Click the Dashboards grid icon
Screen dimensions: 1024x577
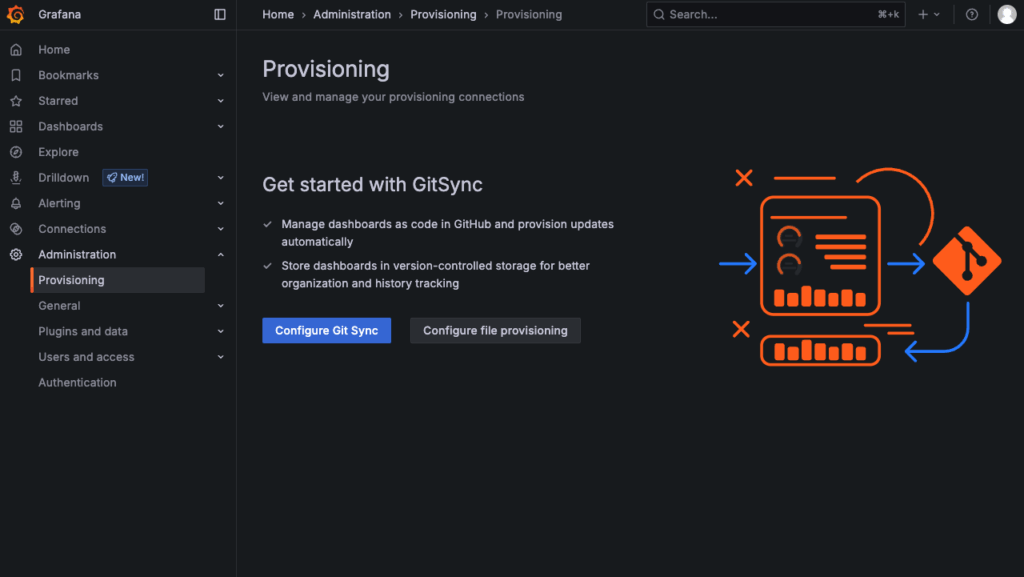15,127
